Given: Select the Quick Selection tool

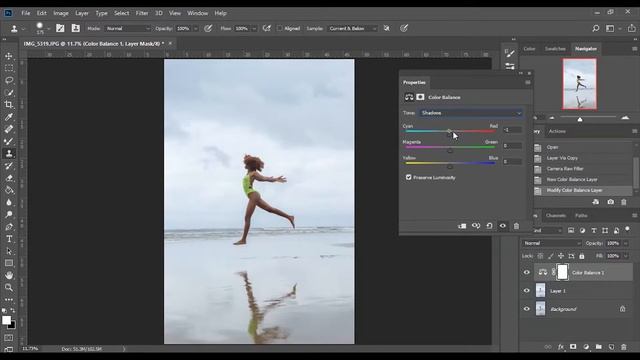Looking at the screenshot, I should 9,93.
